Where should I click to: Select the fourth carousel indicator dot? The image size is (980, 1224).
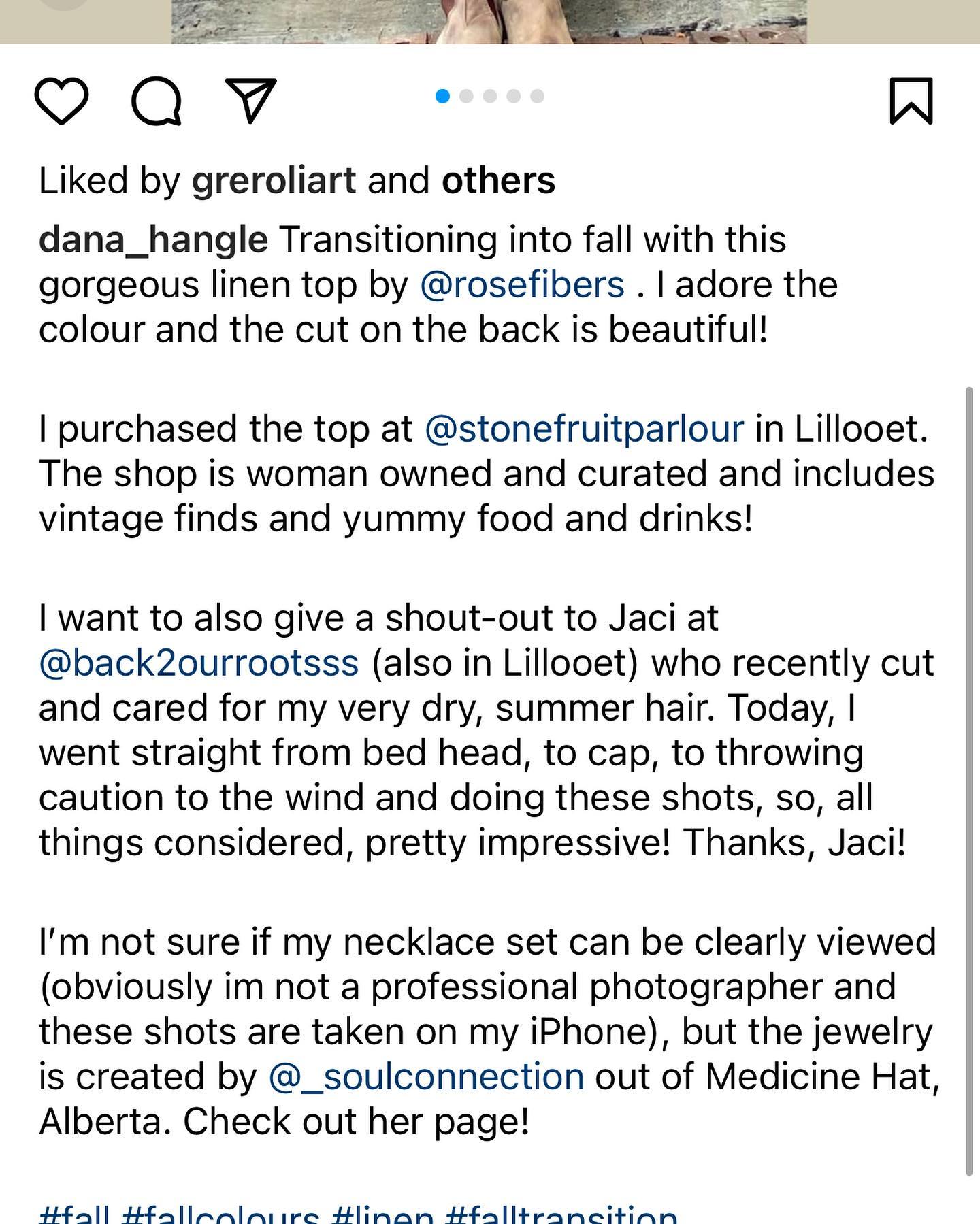514,97
